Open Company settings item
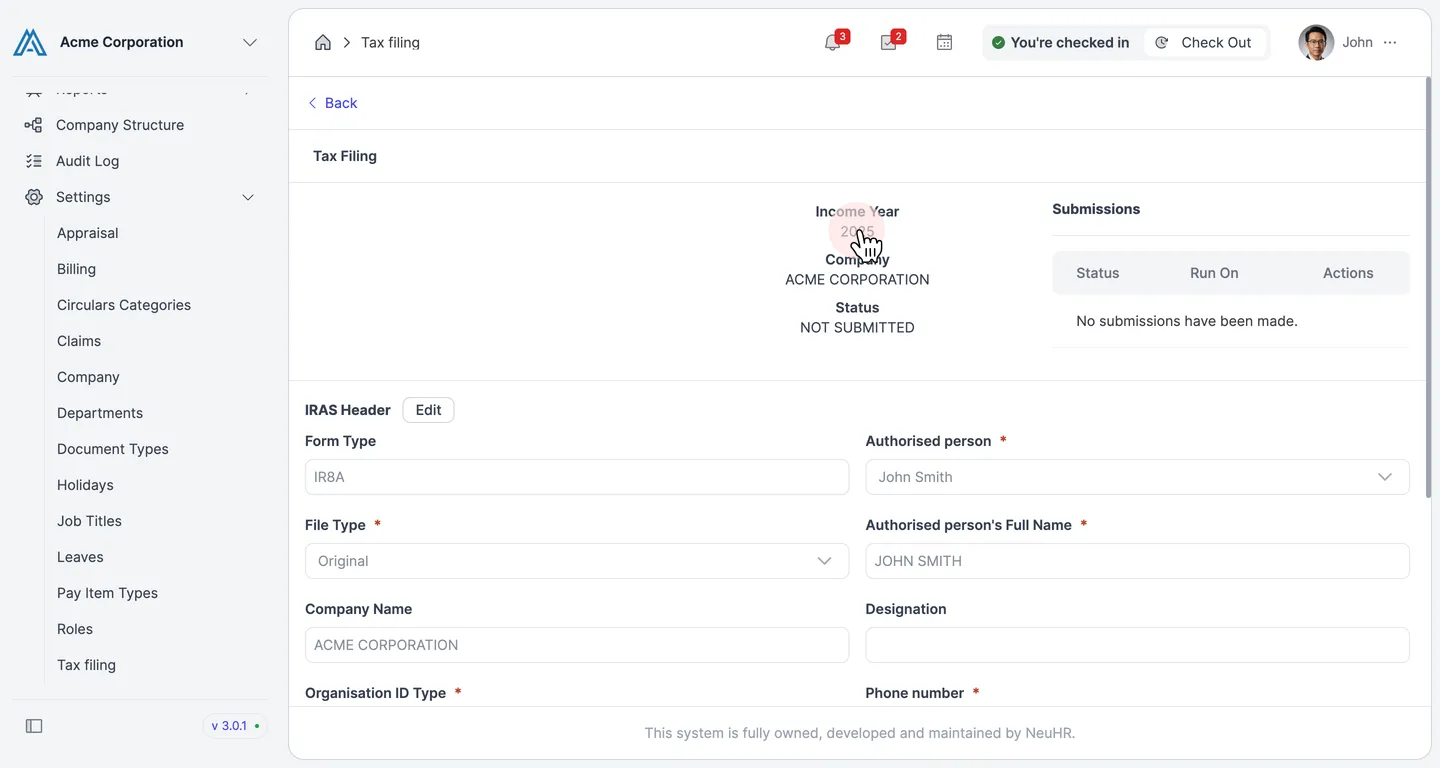Screen dimensions: 1440x768 [x=88, y=377]
